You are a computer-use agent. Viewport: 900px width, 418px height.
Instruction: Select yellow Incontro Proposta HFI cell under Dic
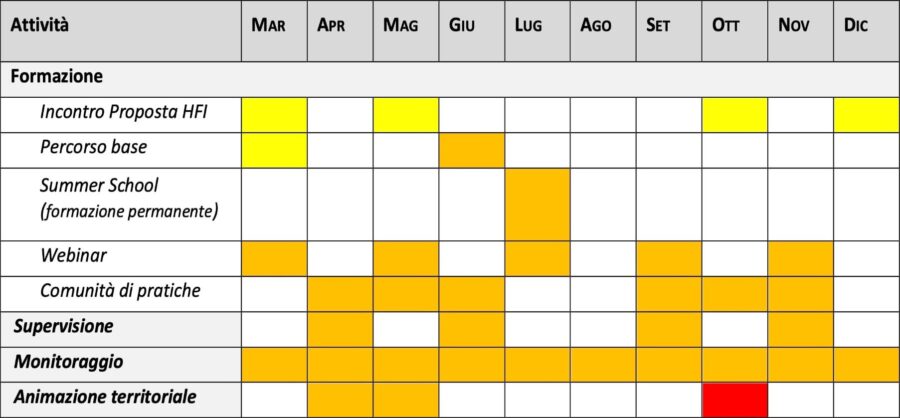867,115
